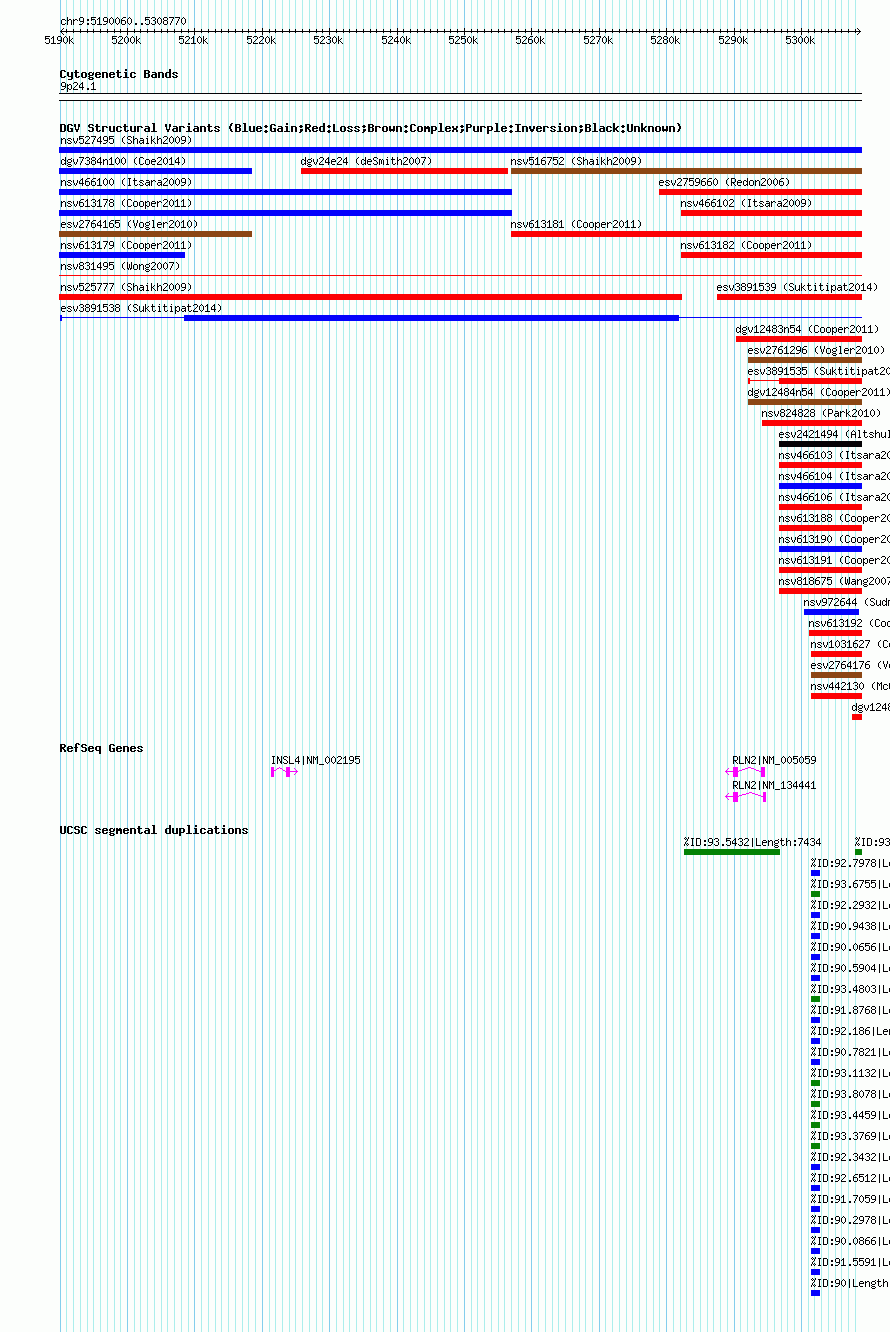Open the Cytogenetic Bands track title

[x=119, y=74]
